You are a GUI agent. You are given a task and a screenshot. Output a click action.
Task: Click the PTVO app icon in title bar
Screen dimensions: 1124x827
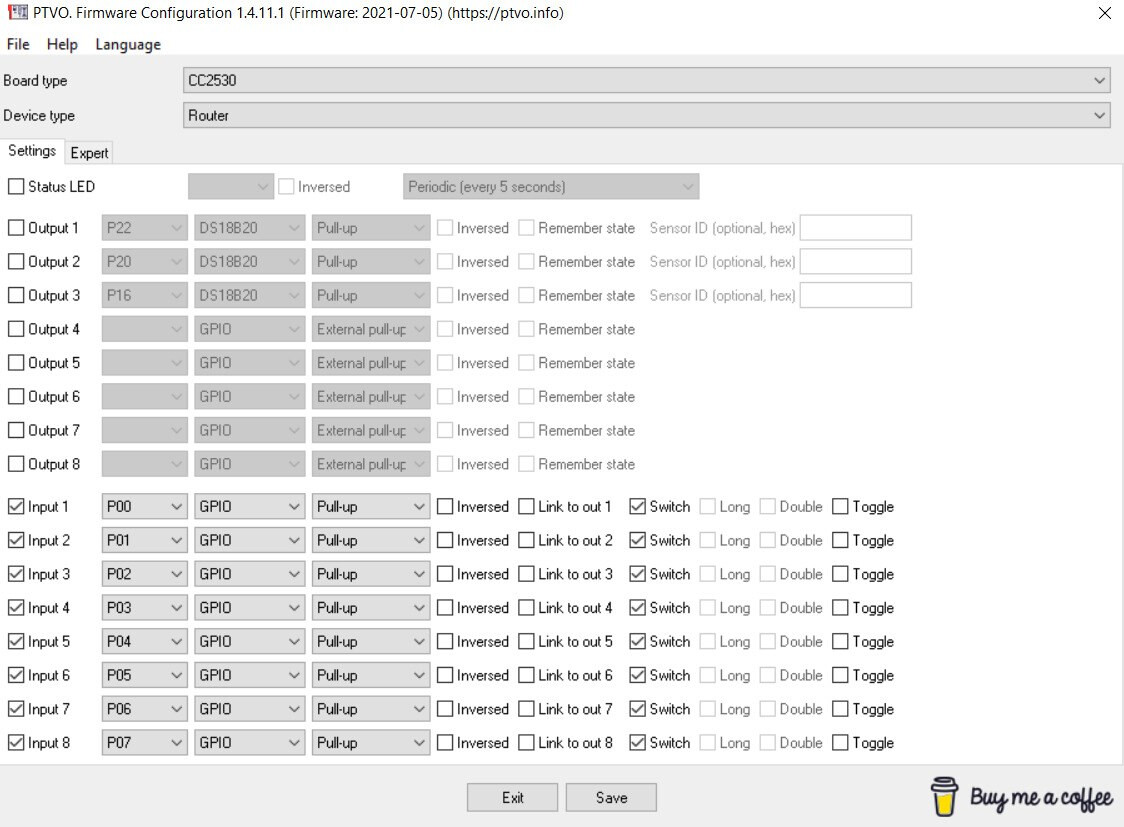[x=17, y=12]
